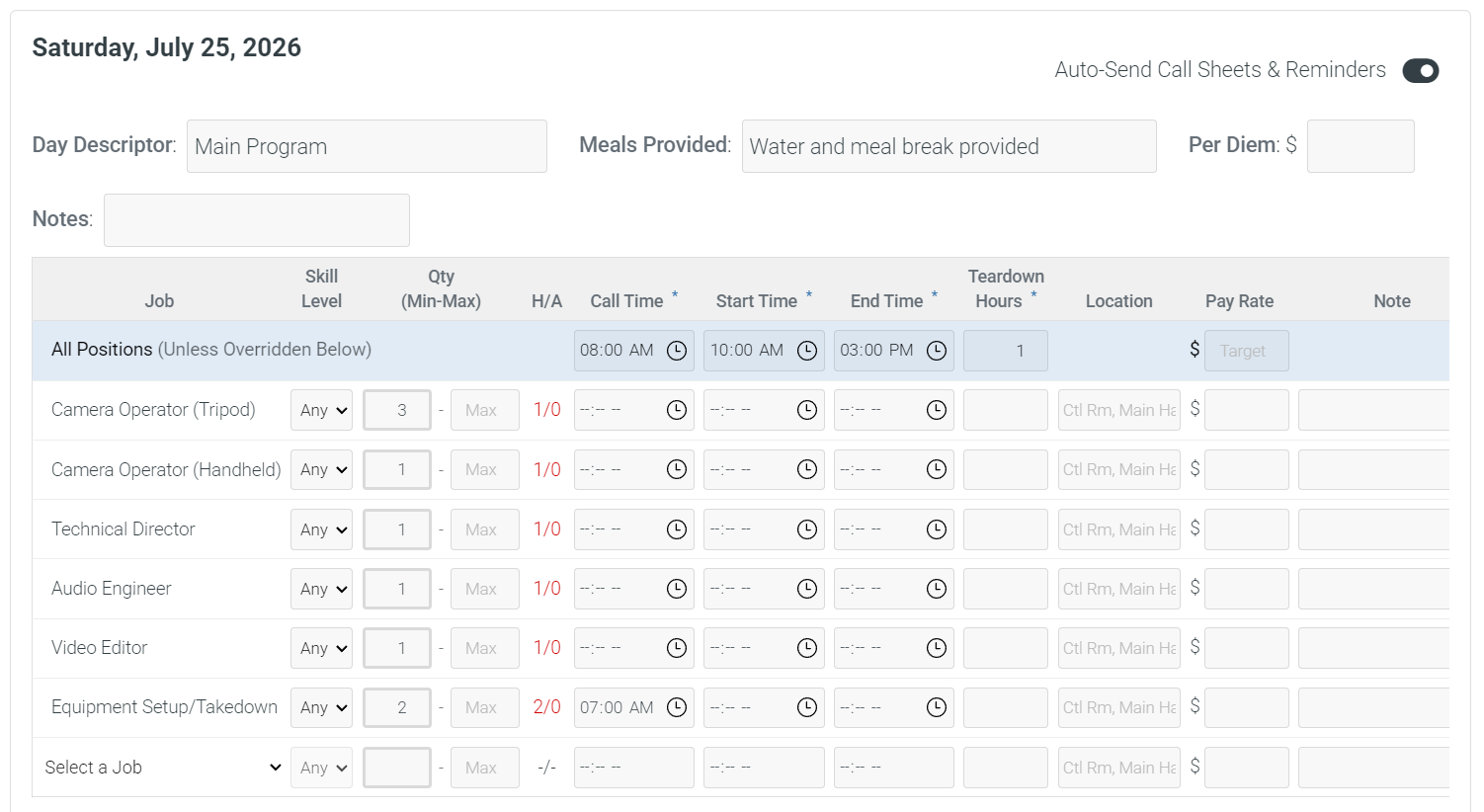The image size is (1484, 812).
Task: Click Pay Rate field for Camera Operator (Handheld)
Action: [1247, 470]
